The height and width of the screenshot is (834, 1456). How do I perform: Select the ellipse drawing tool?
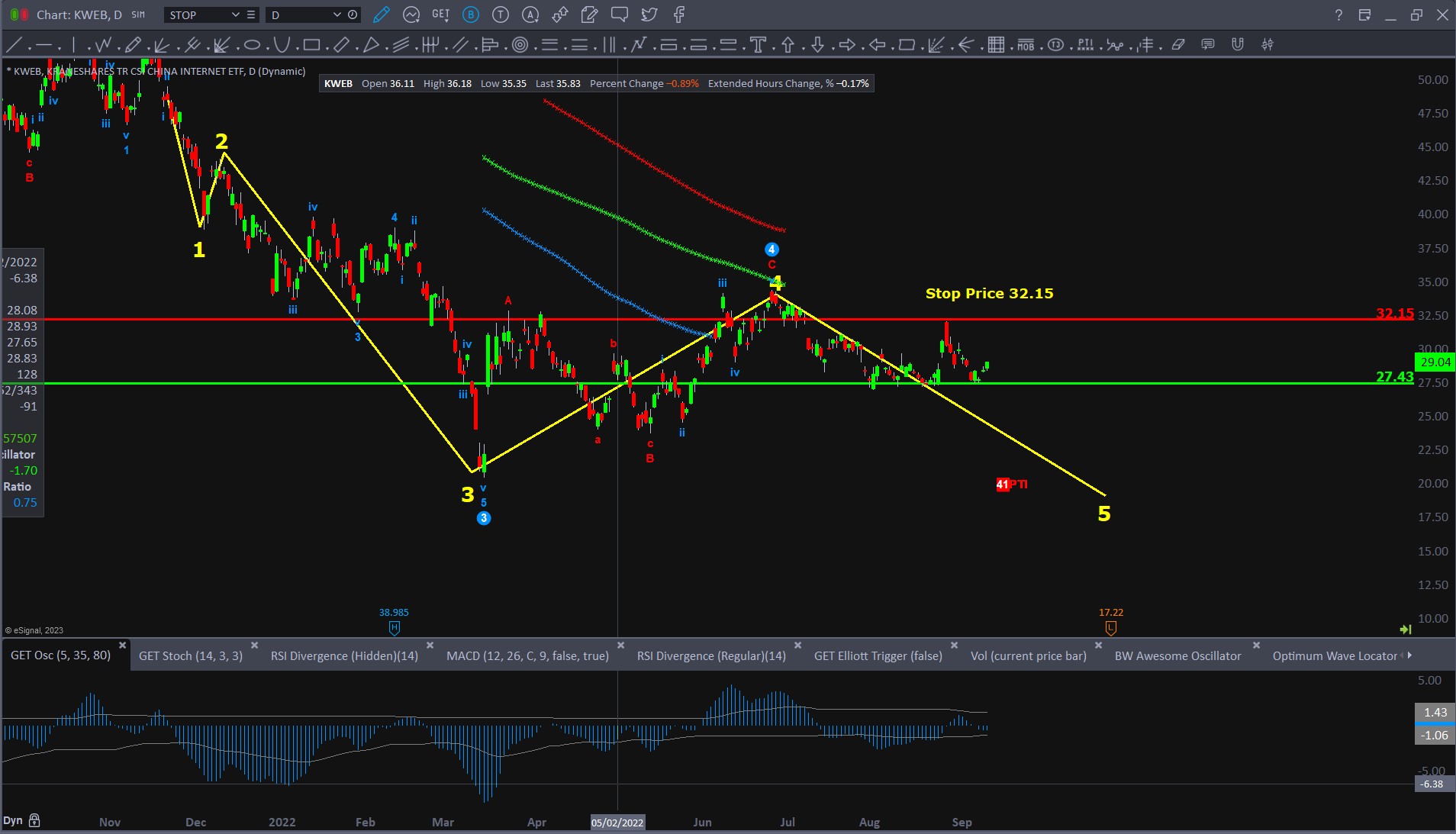252,45
